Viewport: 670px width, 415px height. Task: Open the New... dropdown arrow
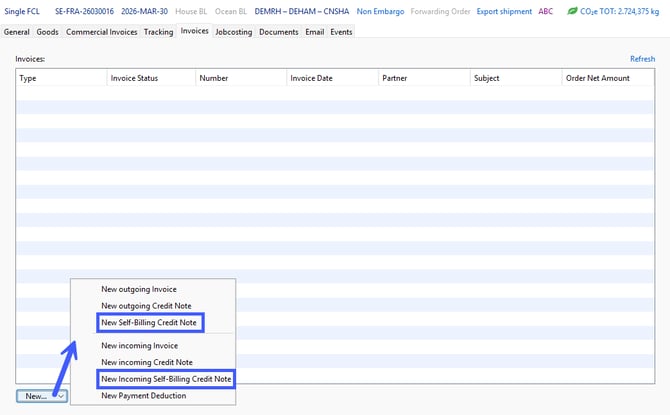[x=60, y=396]
